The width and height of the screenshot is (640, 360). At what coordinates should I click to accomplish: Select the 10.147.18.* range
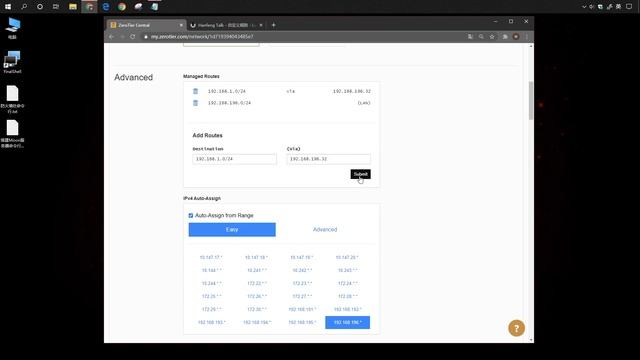tap(256, 258)
